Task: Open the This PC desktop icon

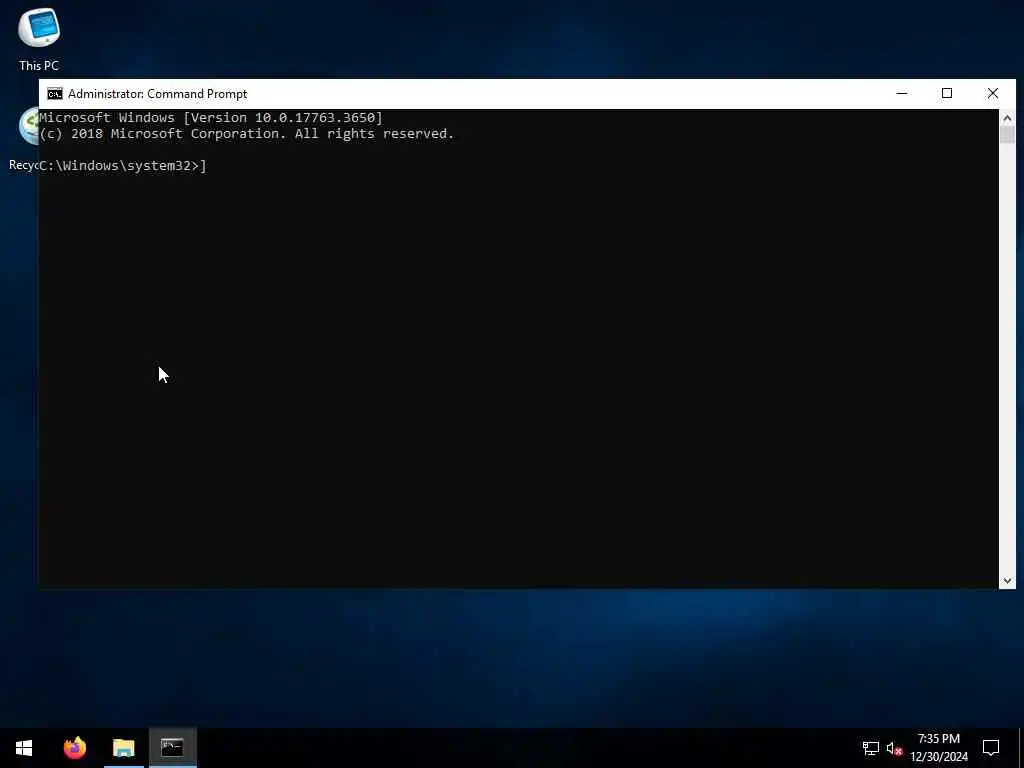Action: click(x=39, y=39)
